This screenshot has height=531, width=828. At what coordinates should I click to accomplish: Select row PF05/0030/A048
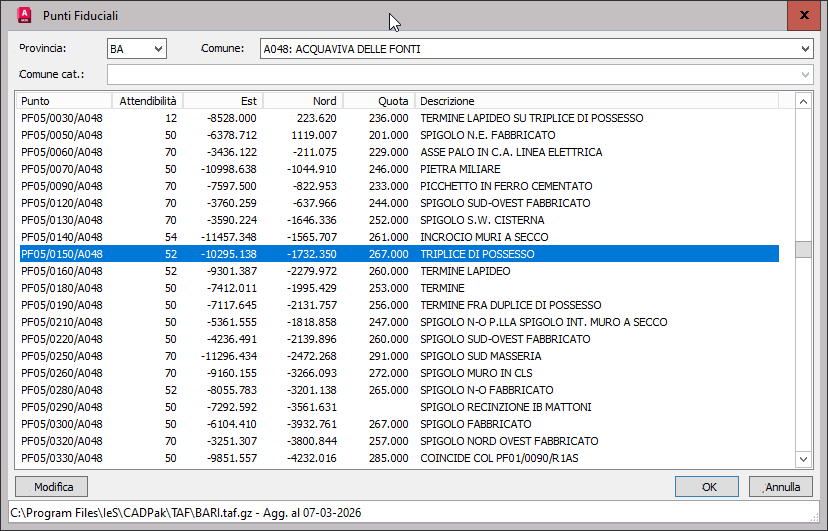coord(399,118)
